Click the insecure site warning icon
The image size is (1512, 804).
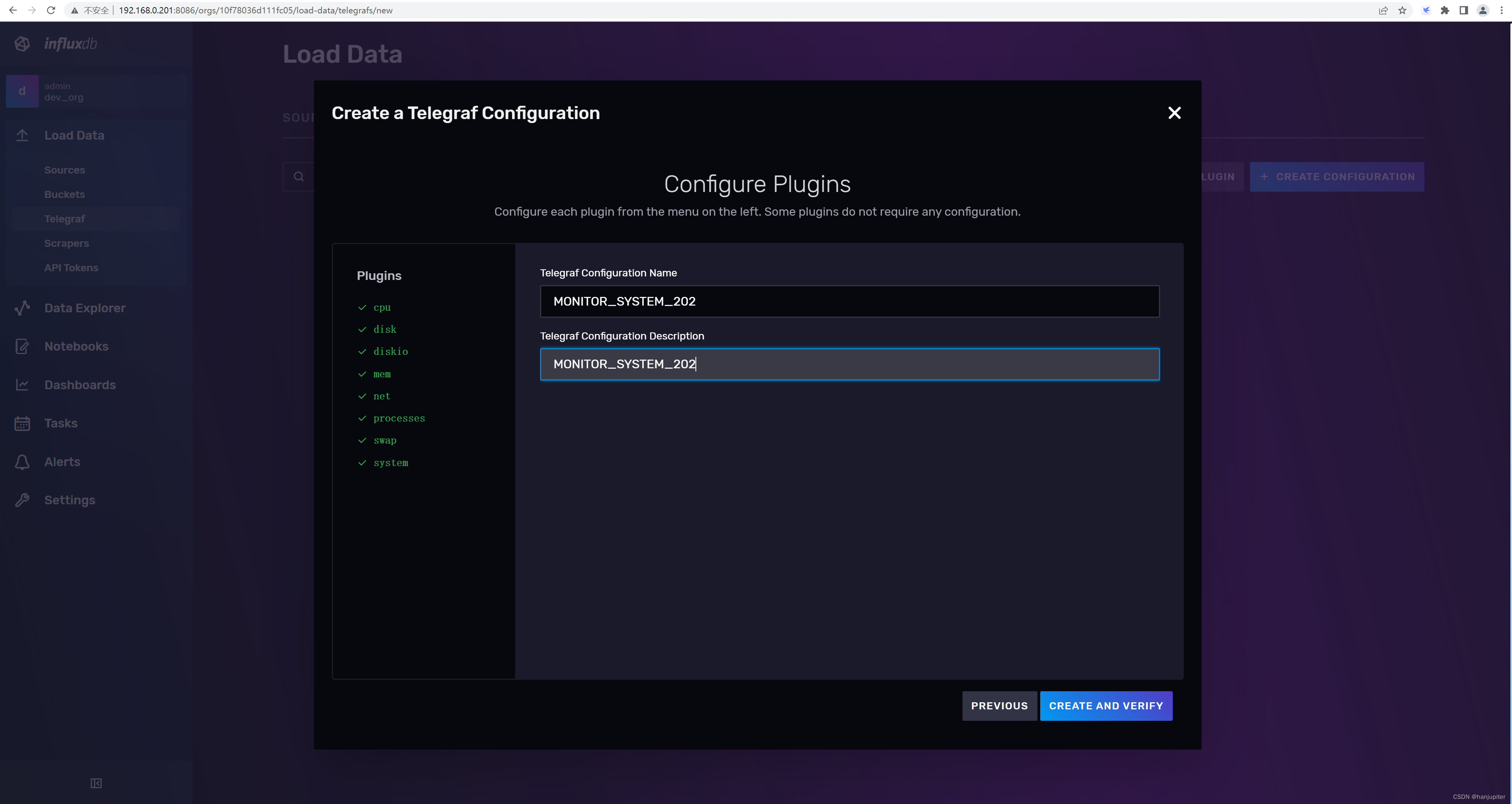[x=75, y=10]
